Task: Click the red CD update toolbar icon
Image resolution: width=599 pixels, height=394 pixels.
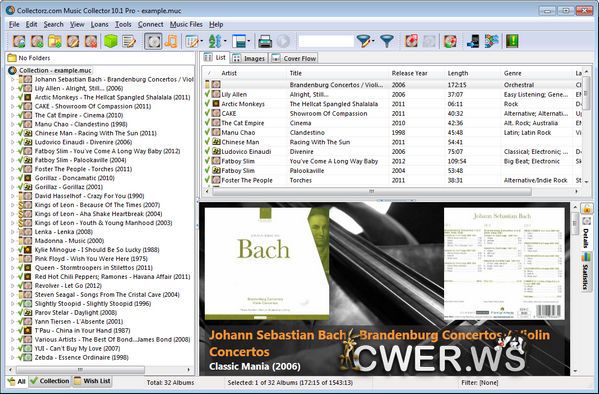Action: (411, 41)
